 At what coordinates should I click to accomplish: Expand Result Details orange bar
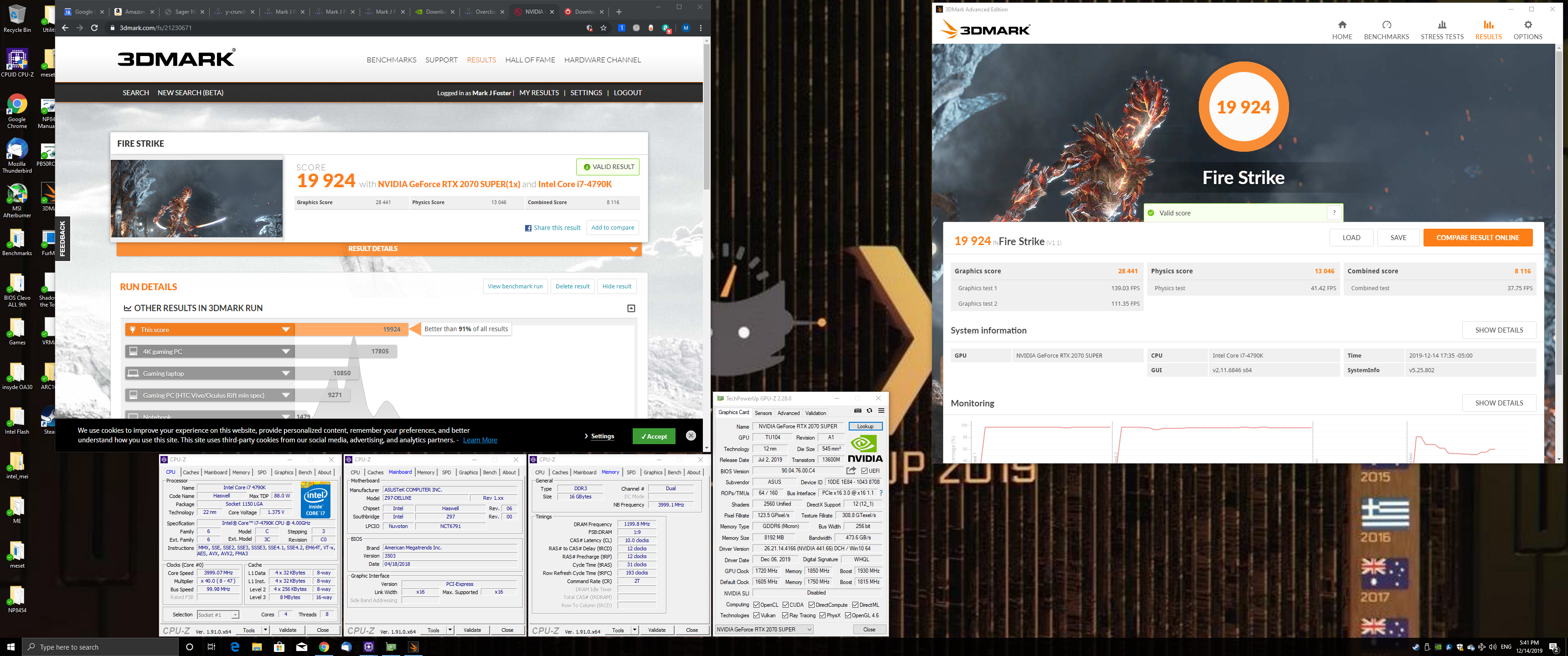(378, 249)
